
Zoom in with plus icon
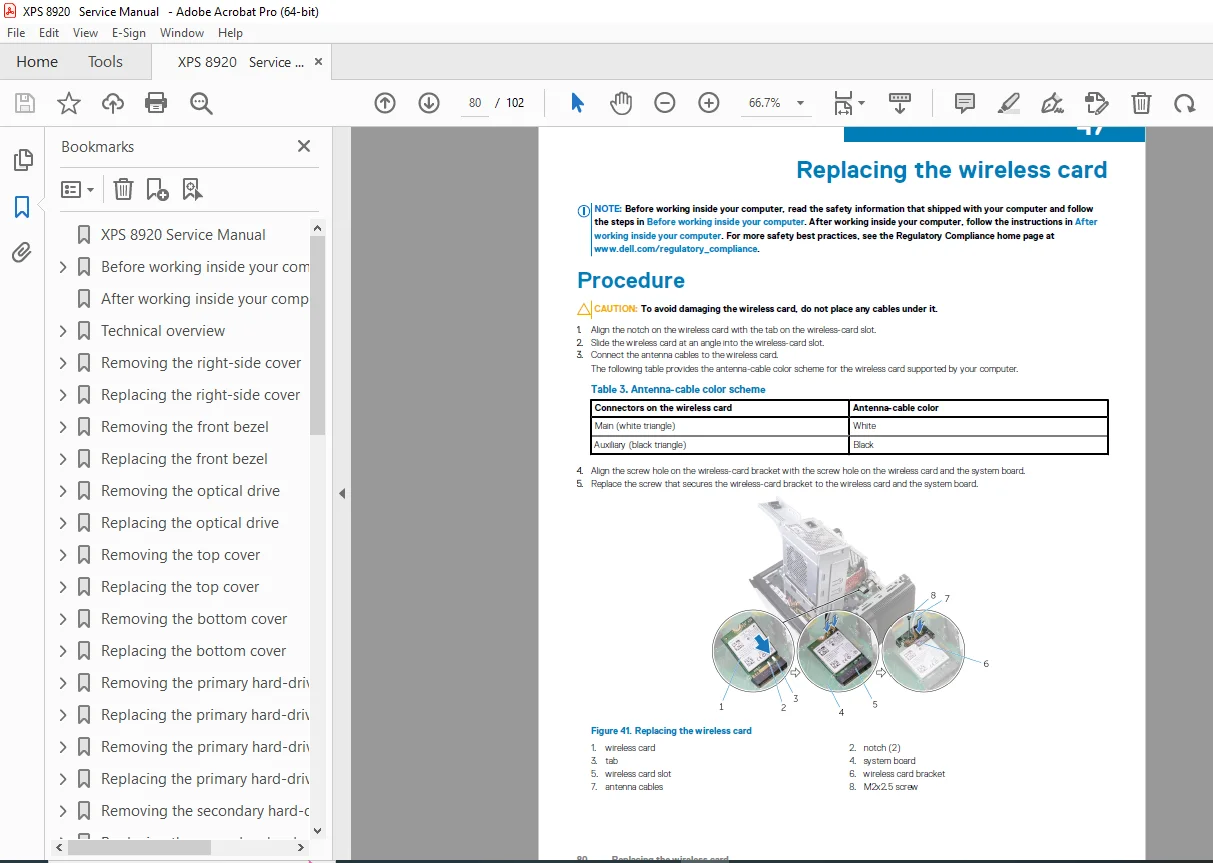709,103
